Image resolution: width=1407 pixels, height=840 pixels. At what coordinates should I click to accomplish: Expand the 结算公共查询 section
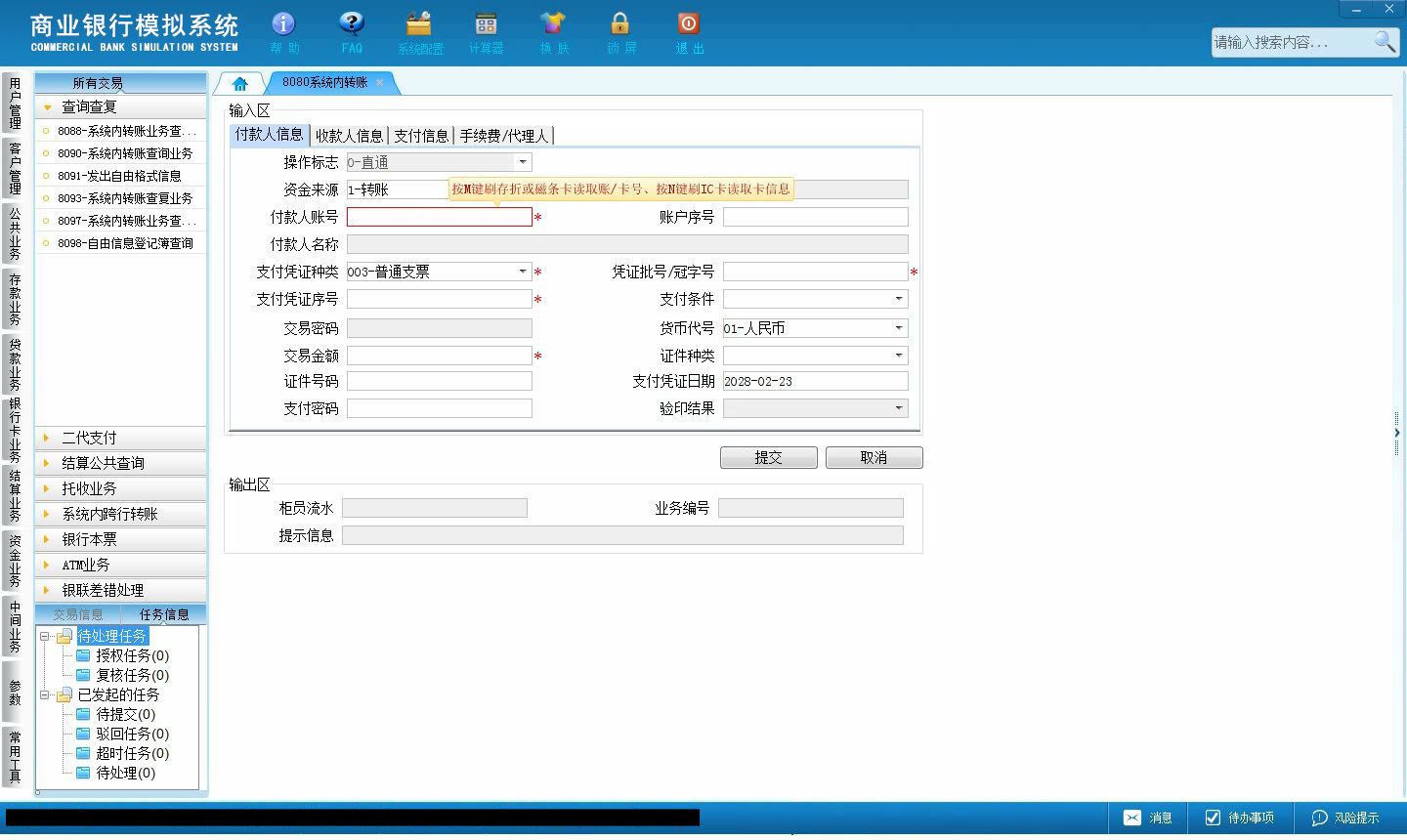(121, 463)
